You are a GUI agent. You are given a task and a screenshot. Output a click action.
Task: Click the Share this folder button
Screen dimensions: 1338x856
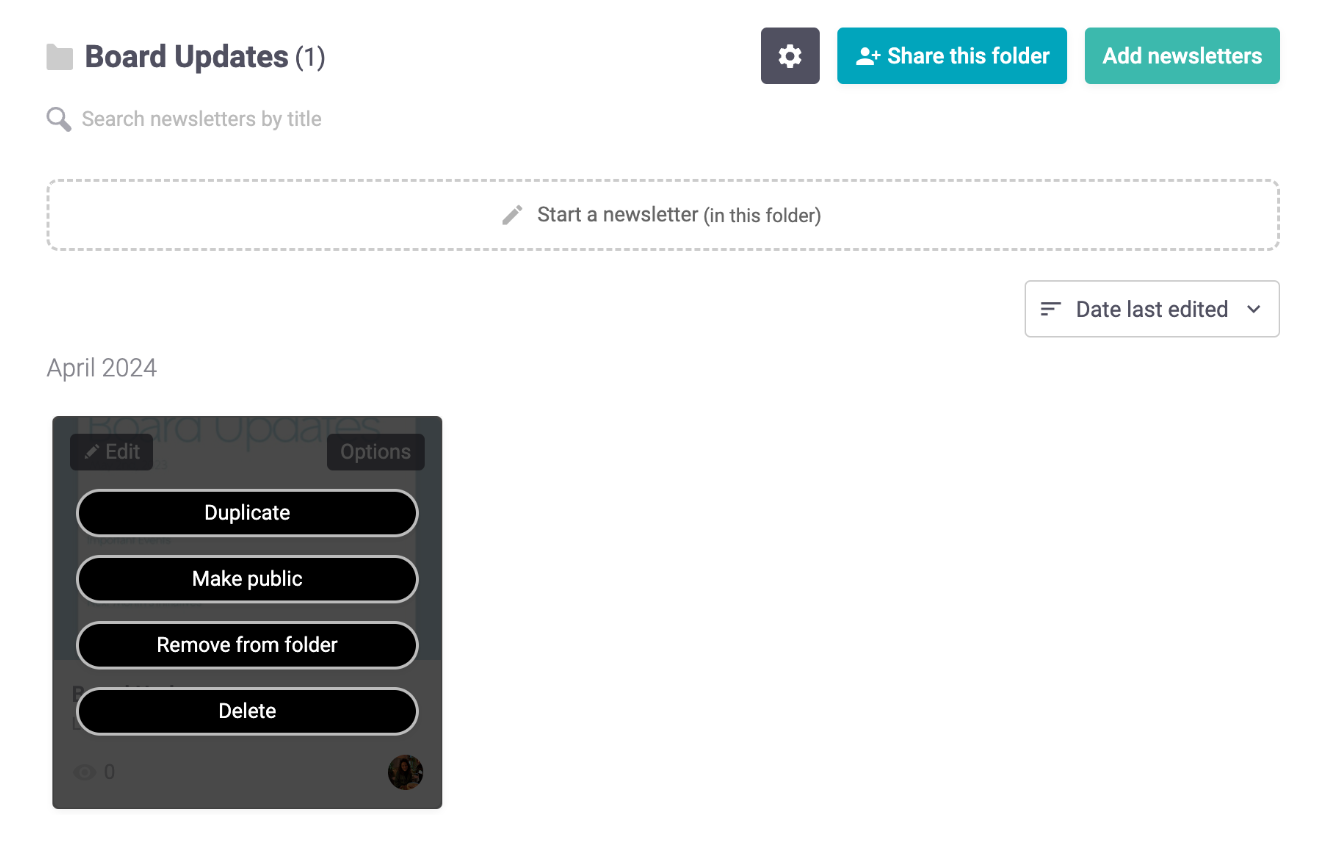click(x=951, y=56)
